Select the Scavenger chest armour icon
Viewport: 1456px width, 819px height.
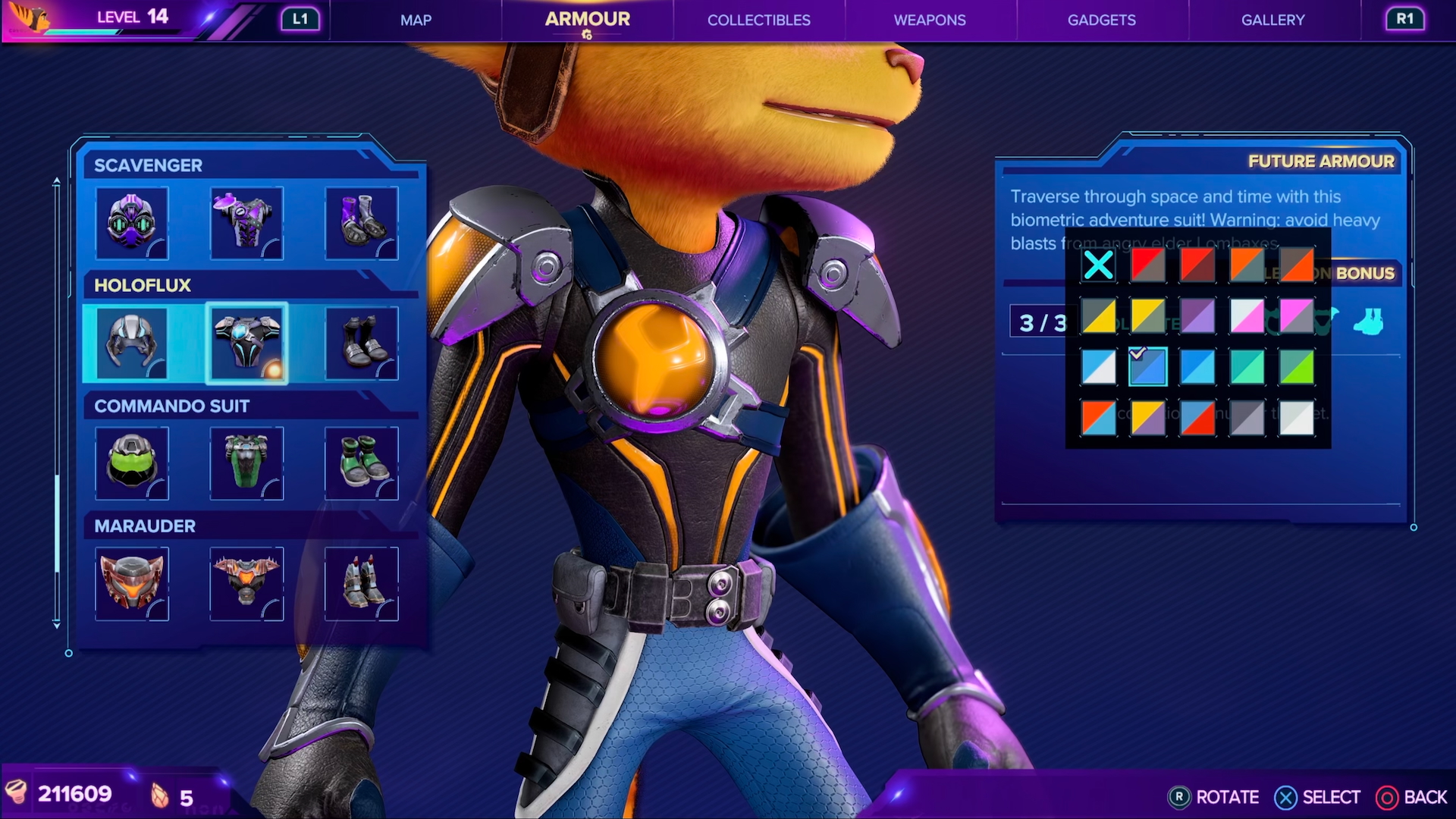pyautogui.click(x=246, y=223)
